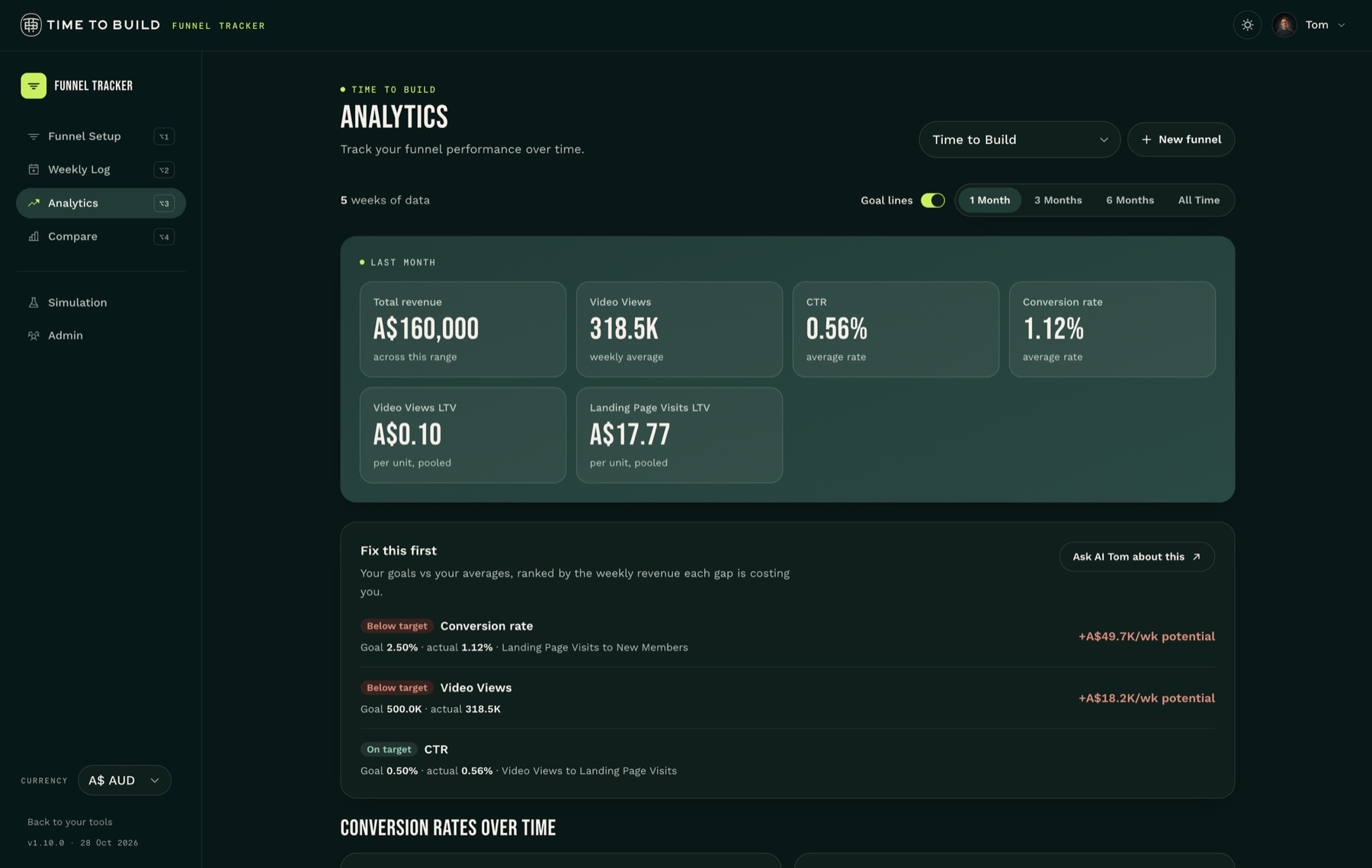Viewport: 1372px width, 868px height.
Task: Open the Analytics sidebar item
Action: 101,203
